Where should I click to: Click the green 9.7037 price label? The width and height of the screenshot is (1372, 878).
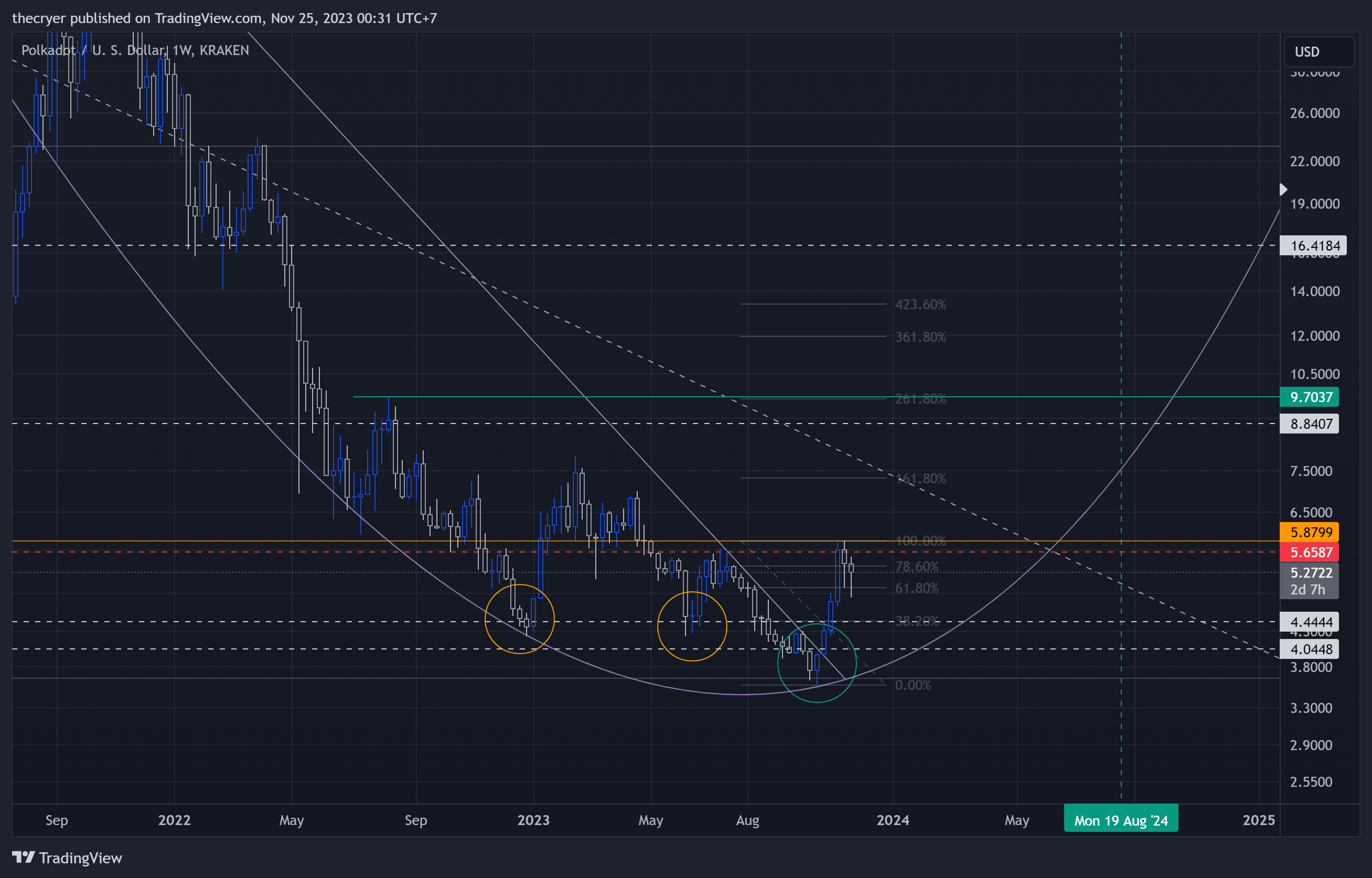click(1309, 397)
